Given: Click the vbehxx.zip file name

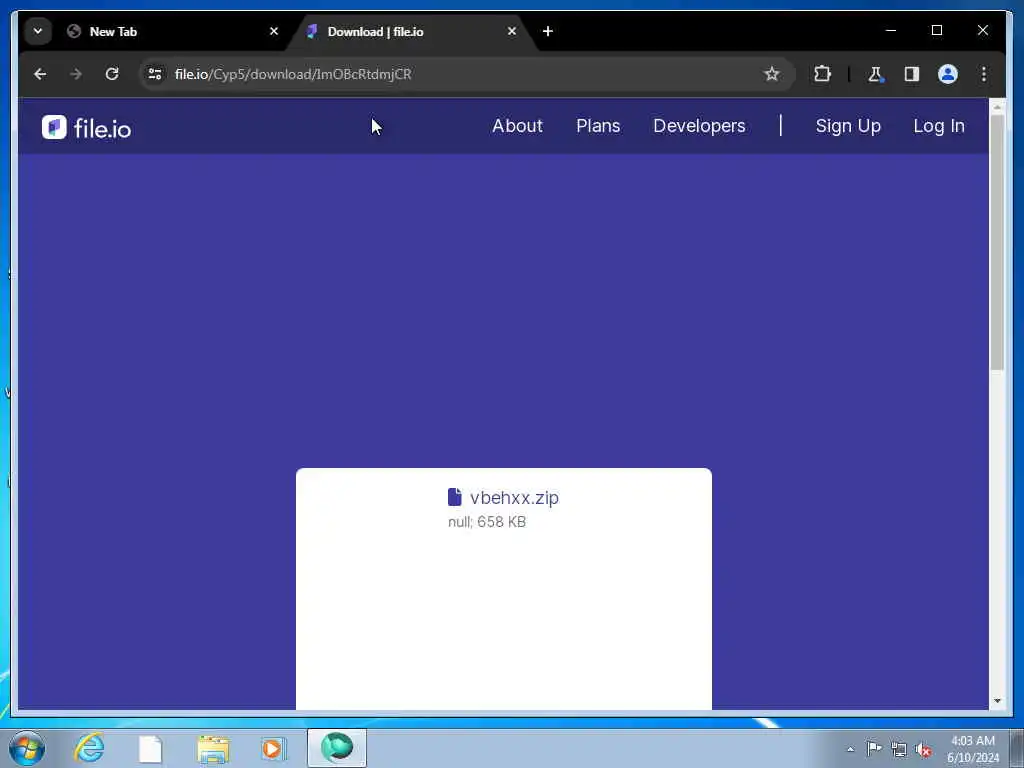Looking at the screenshot, I should point(515,498).
